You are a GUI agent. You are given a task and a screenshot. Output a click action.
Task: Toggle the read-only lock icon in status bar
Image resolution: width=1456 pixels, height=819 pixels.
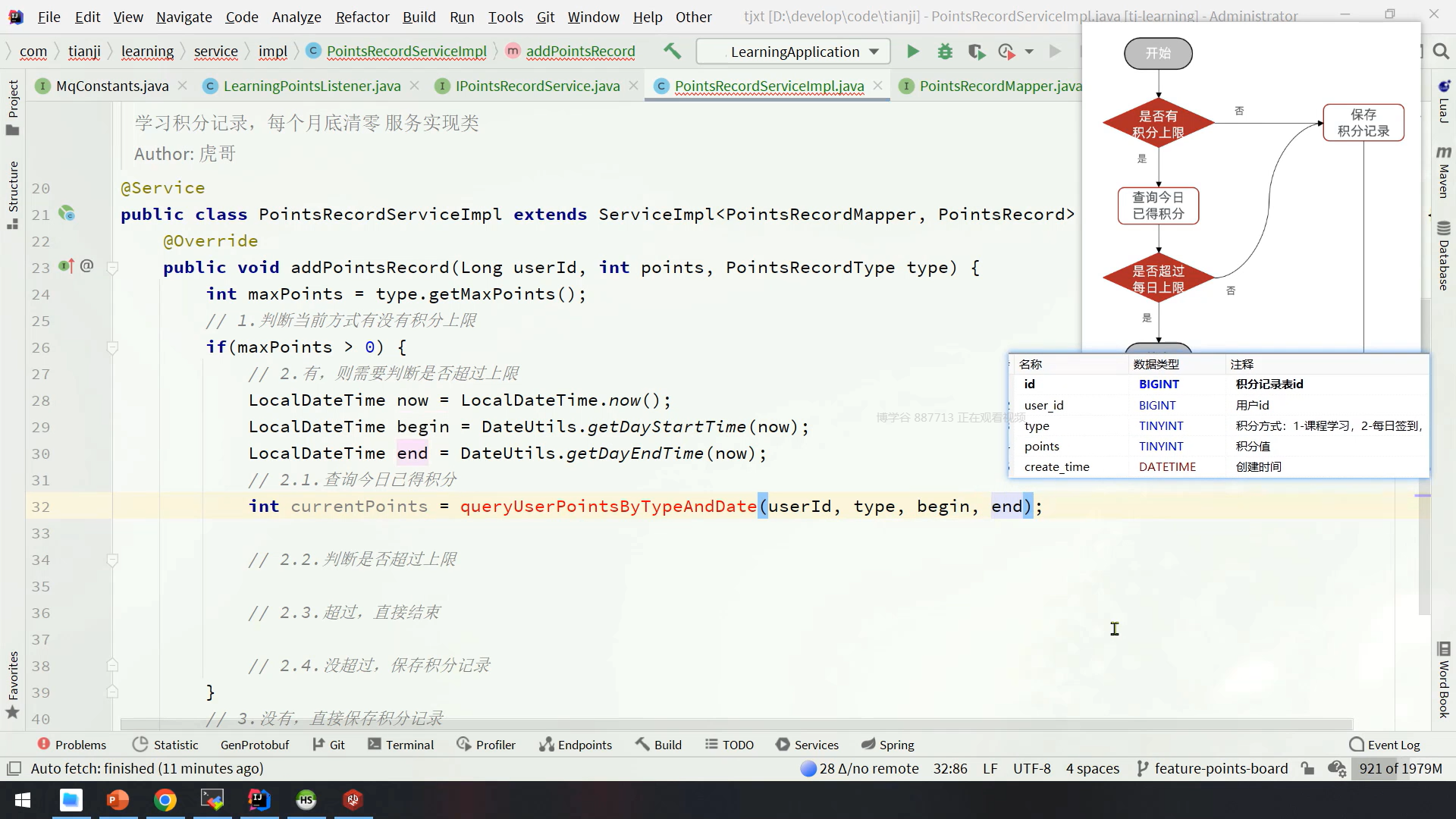(1307, 769)
